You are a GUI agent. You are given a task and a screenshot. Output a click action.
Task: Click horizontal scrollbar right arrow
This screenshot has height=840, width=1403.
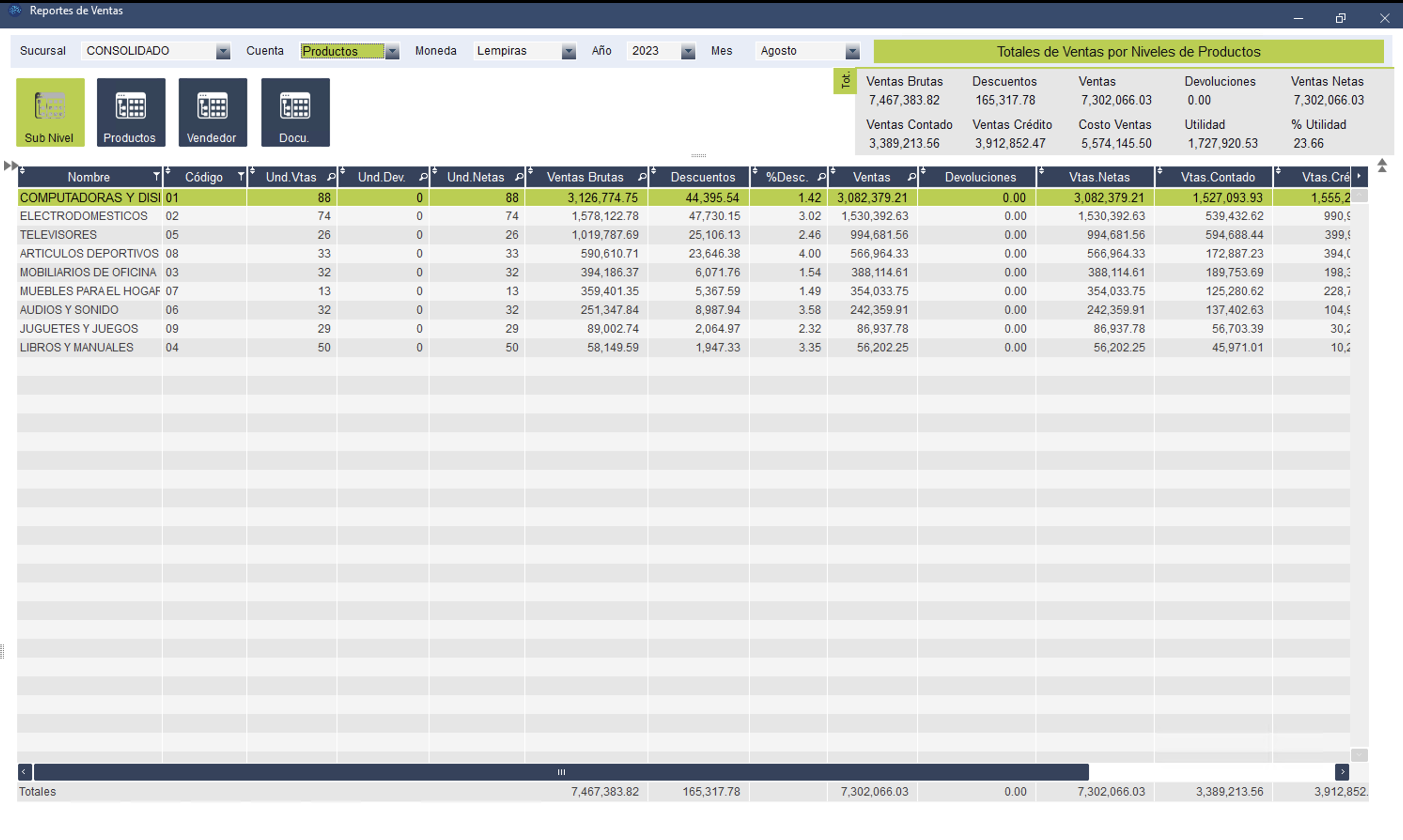(x=1342, y=771)
